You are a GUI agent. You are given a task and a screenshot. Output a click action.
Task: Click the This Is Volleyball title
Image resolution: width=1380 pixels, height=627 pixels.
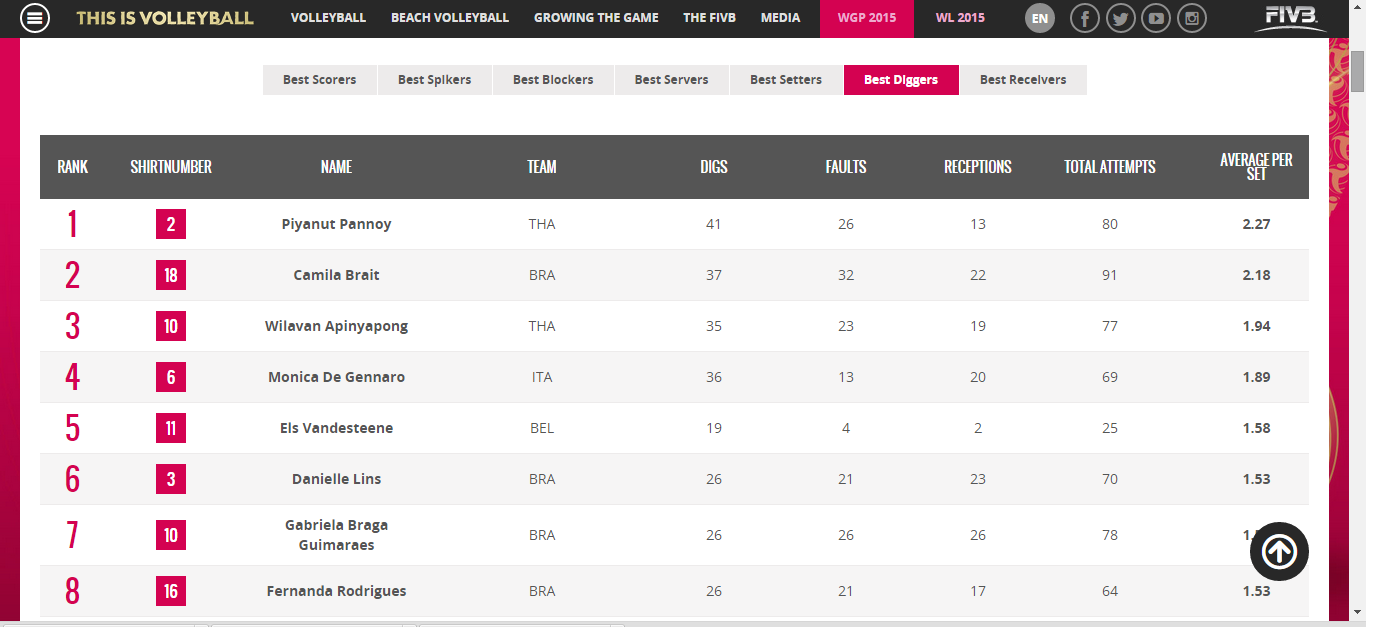pos(165,18)
